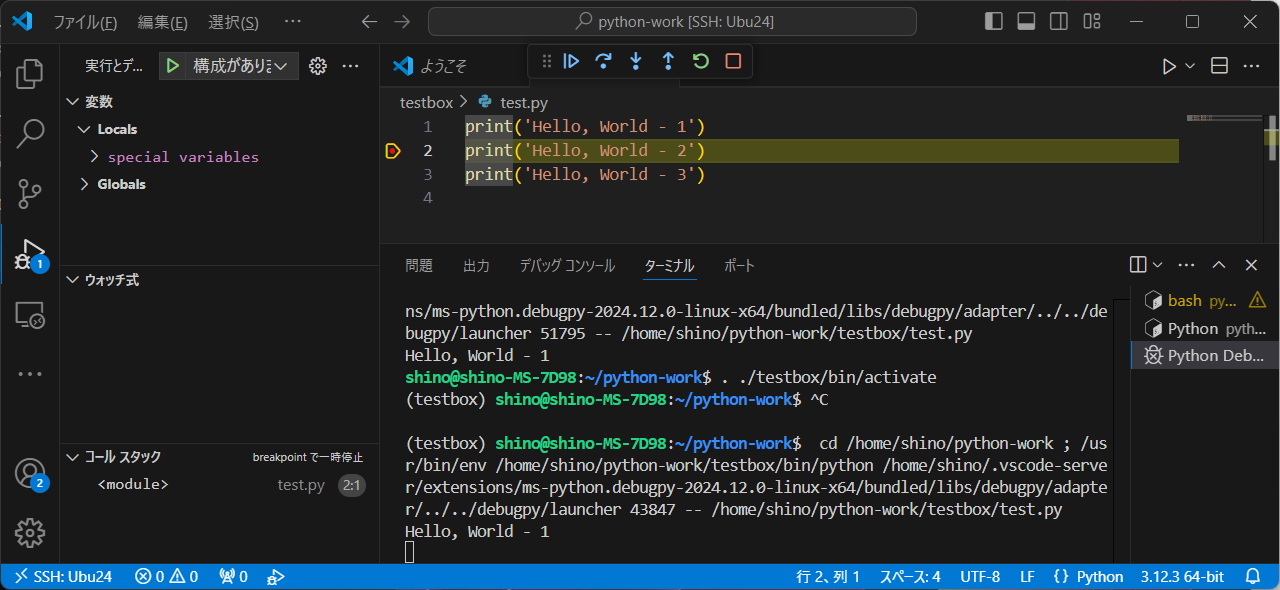
Task: Toggle the bottom panel visibility
Action: pos(1025,20)
